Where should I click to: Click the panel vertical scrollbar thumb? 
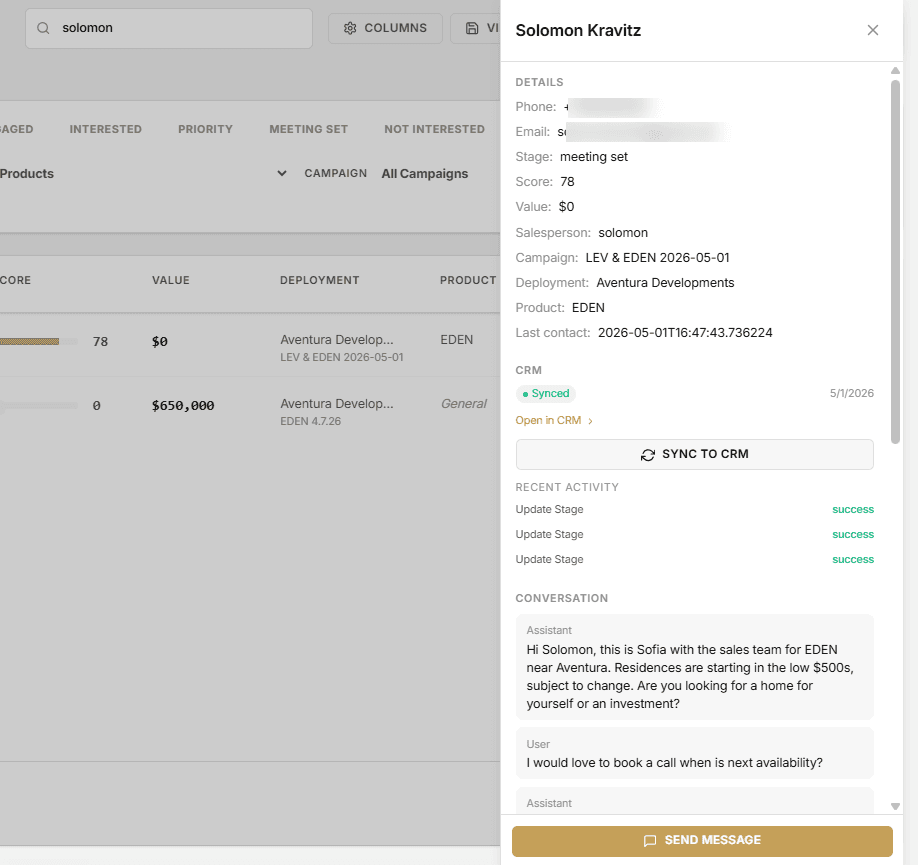[895, 262]
